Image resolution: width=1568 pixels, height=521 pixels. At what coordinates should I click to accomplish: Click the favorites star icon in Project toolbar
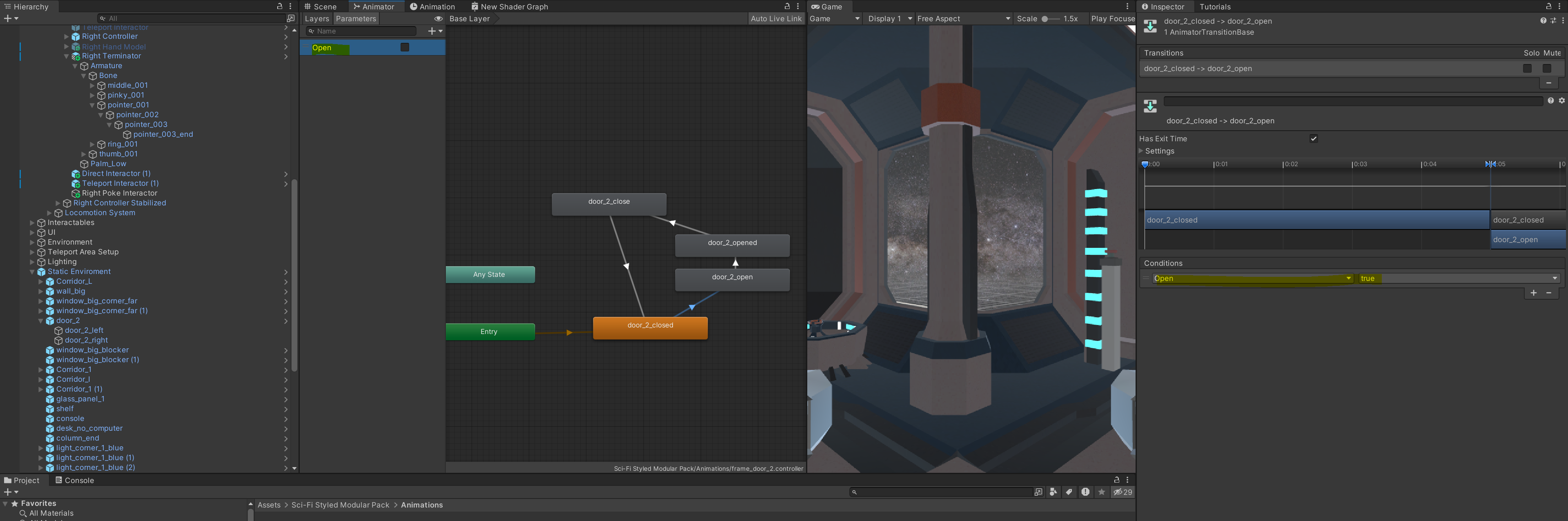pos(1101,492)
